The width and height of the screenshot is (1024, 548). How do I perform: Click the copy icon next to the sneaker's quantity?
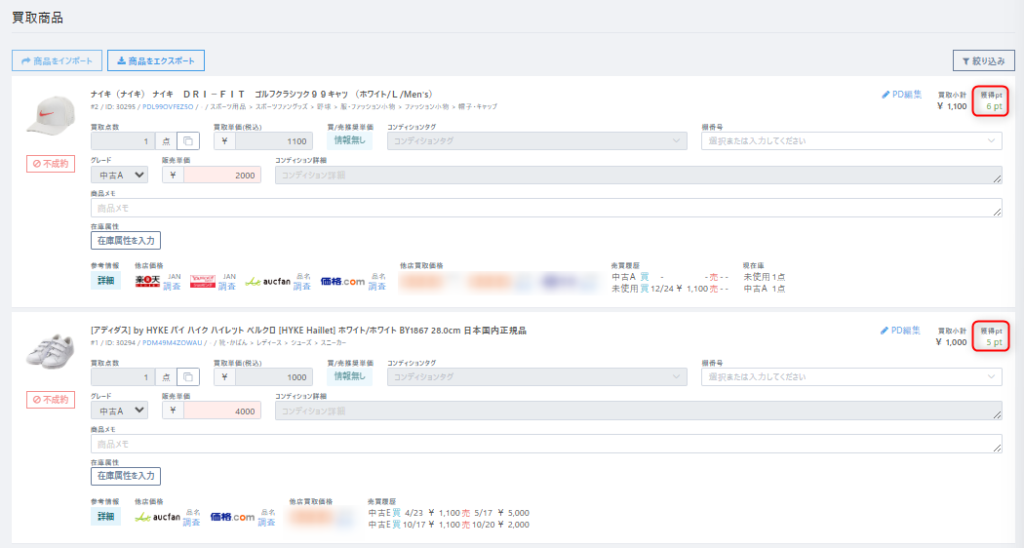188,377
